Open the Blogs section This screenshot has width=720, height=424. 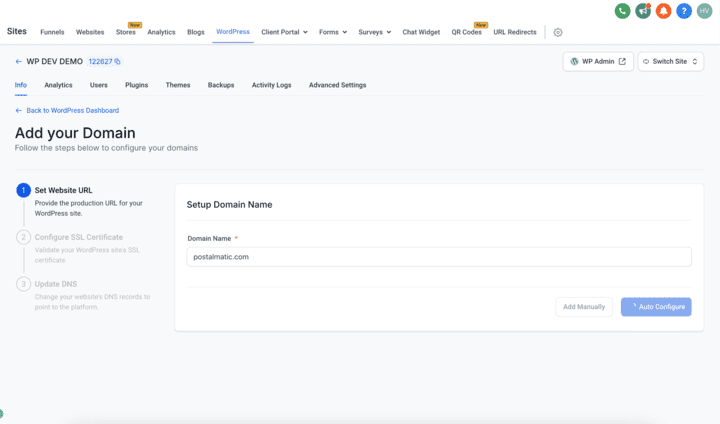coord(196,32)
